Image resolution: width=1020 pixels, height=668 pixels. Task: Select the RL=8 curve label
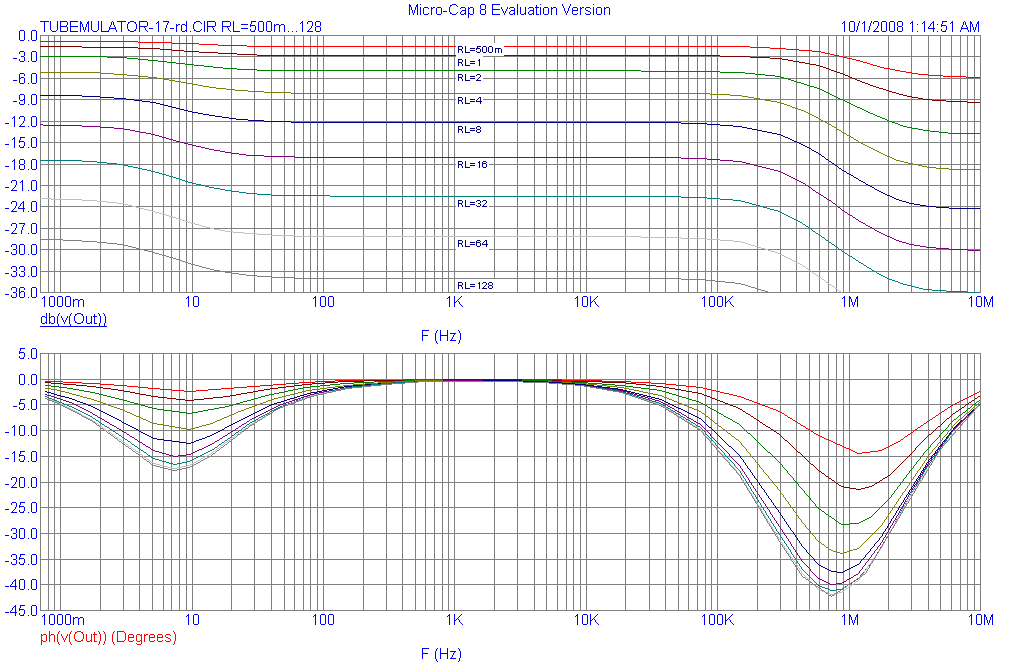tap(469, 129)
